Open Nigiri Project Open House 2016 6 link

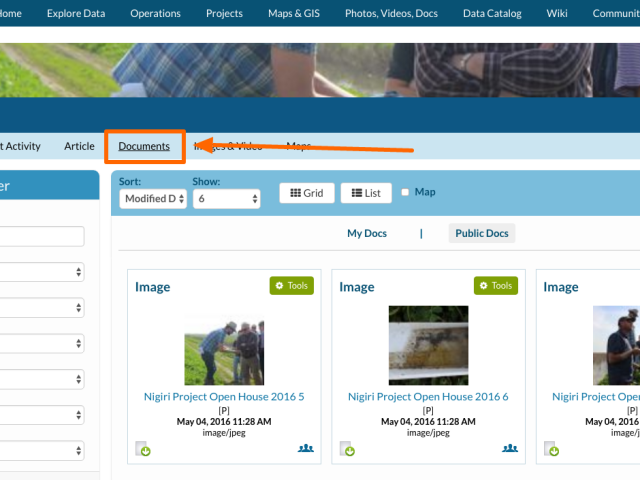428,397
